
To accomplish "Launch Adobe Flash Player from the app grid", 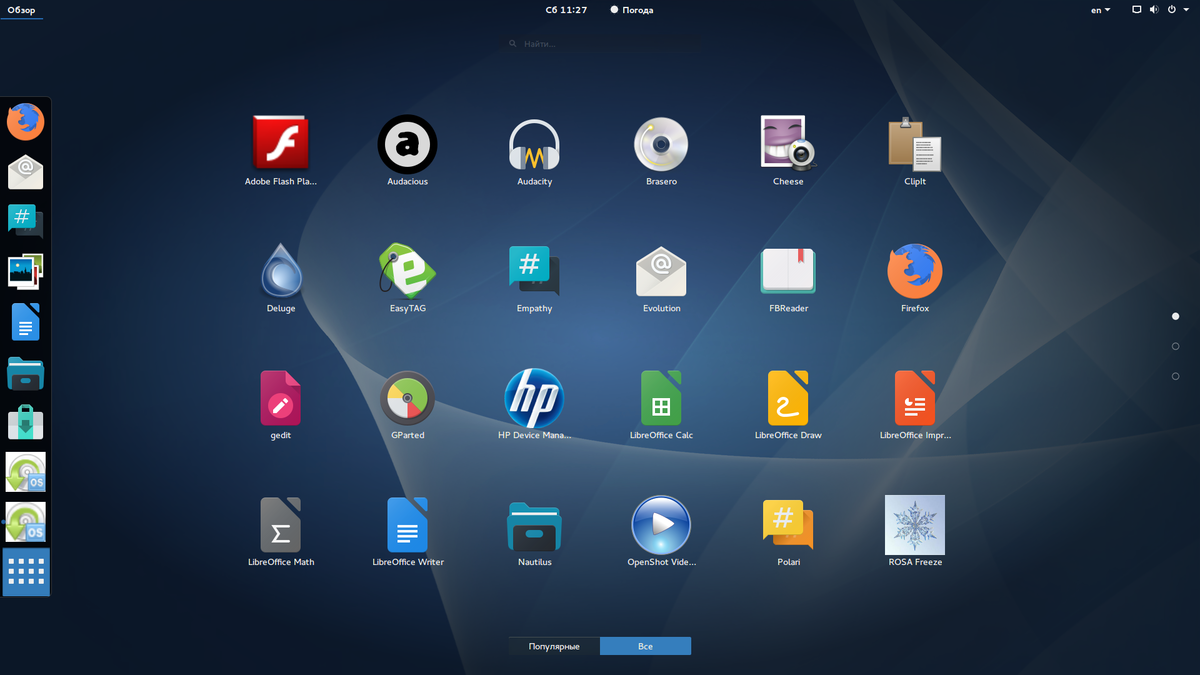I will 281,144.
